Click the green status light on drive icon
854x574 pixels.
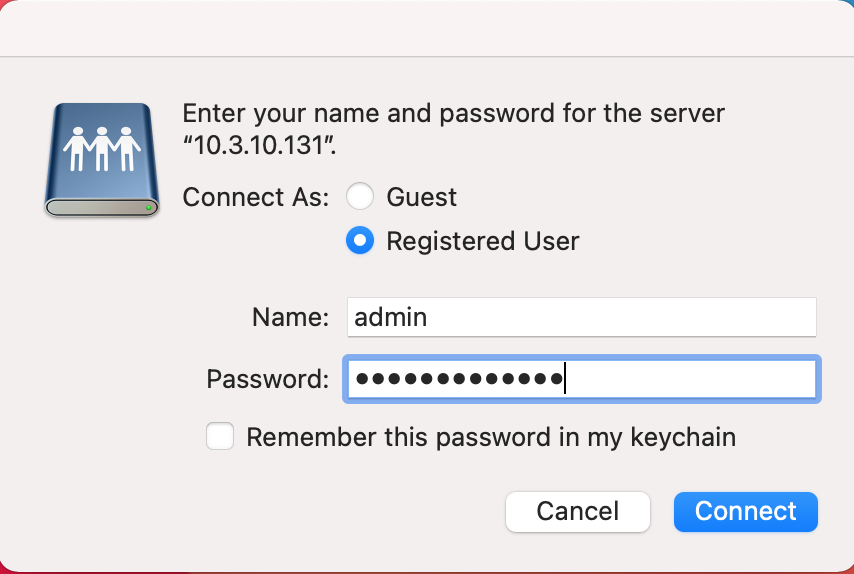(x=148, y=207)
